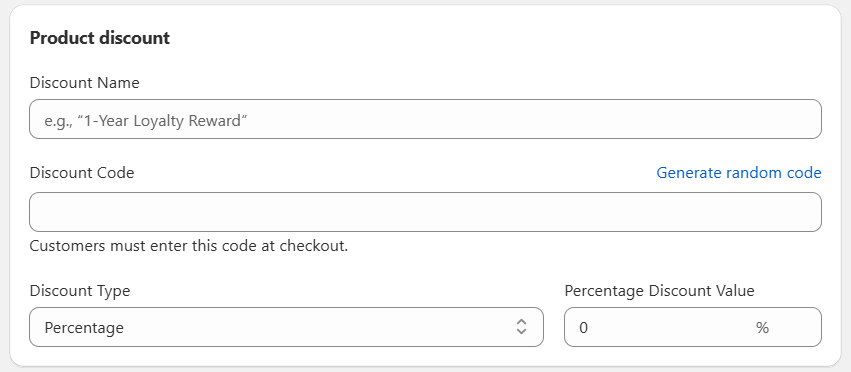The height and width of the screenshot is (372, 851).
Task: Click the up-down chevron icon in Discount Type
Action: (521, 326)
